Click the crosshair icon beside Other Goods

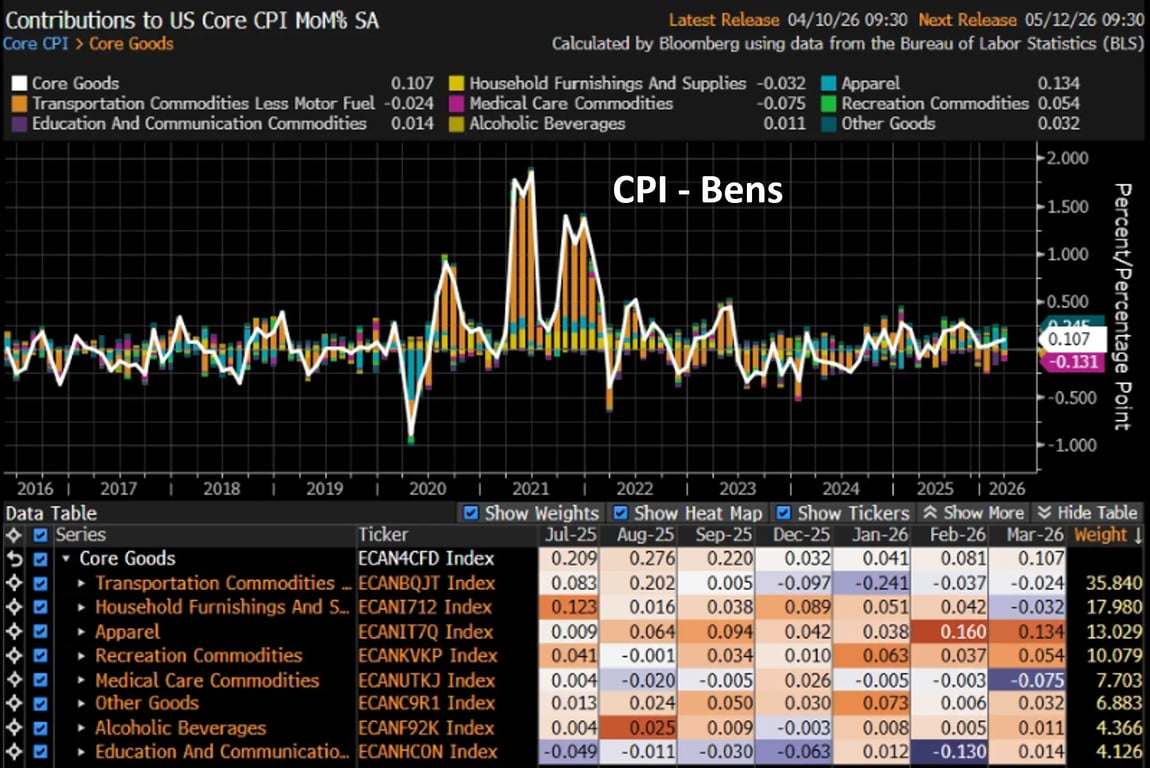pyautogui.click(x=13, y=704)
